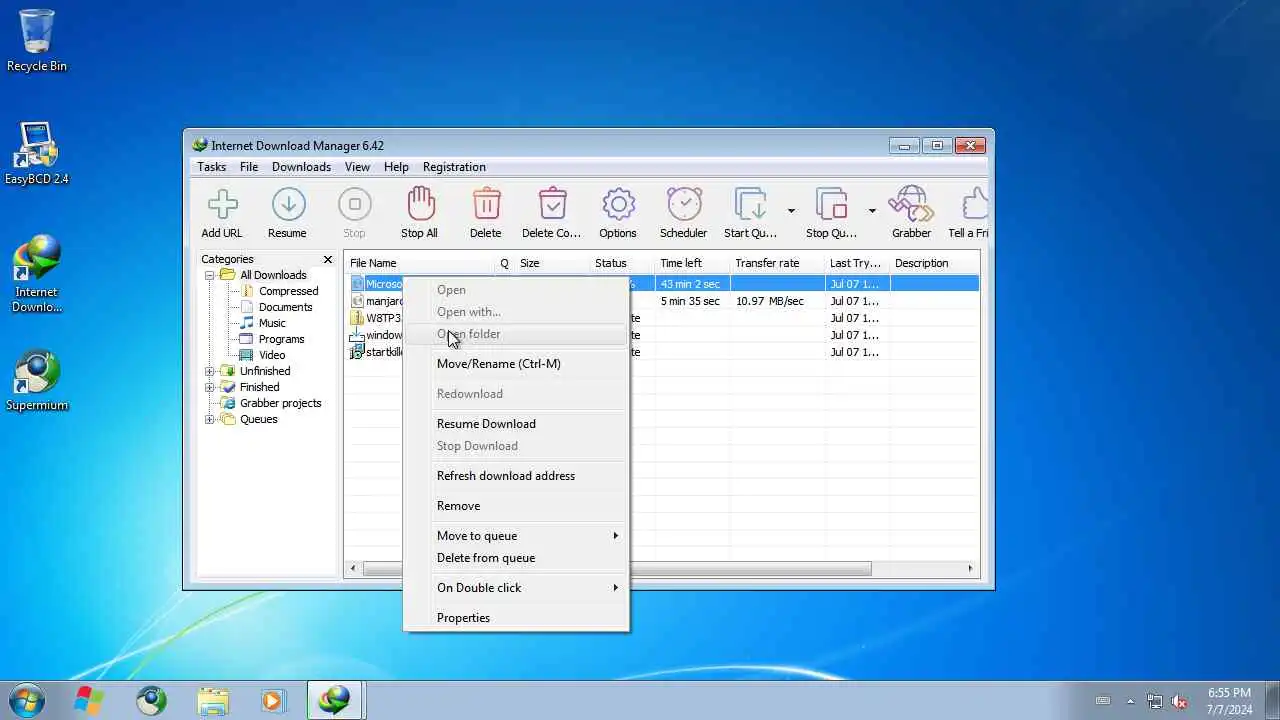Click the horizontal scrollbar right arrow
Image resolution: width=1280 pixels, height=720 pixels.
point(969,569)
